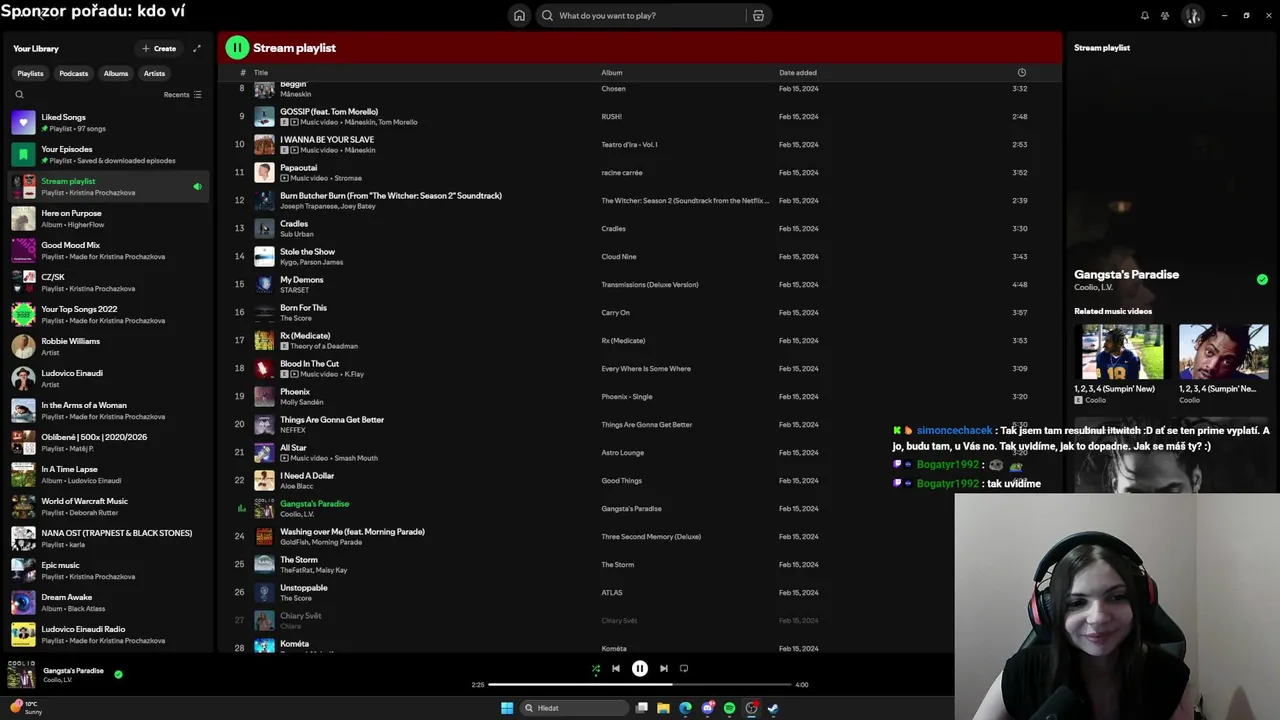Open the Recents sort dropdown

tap(183, 95)
